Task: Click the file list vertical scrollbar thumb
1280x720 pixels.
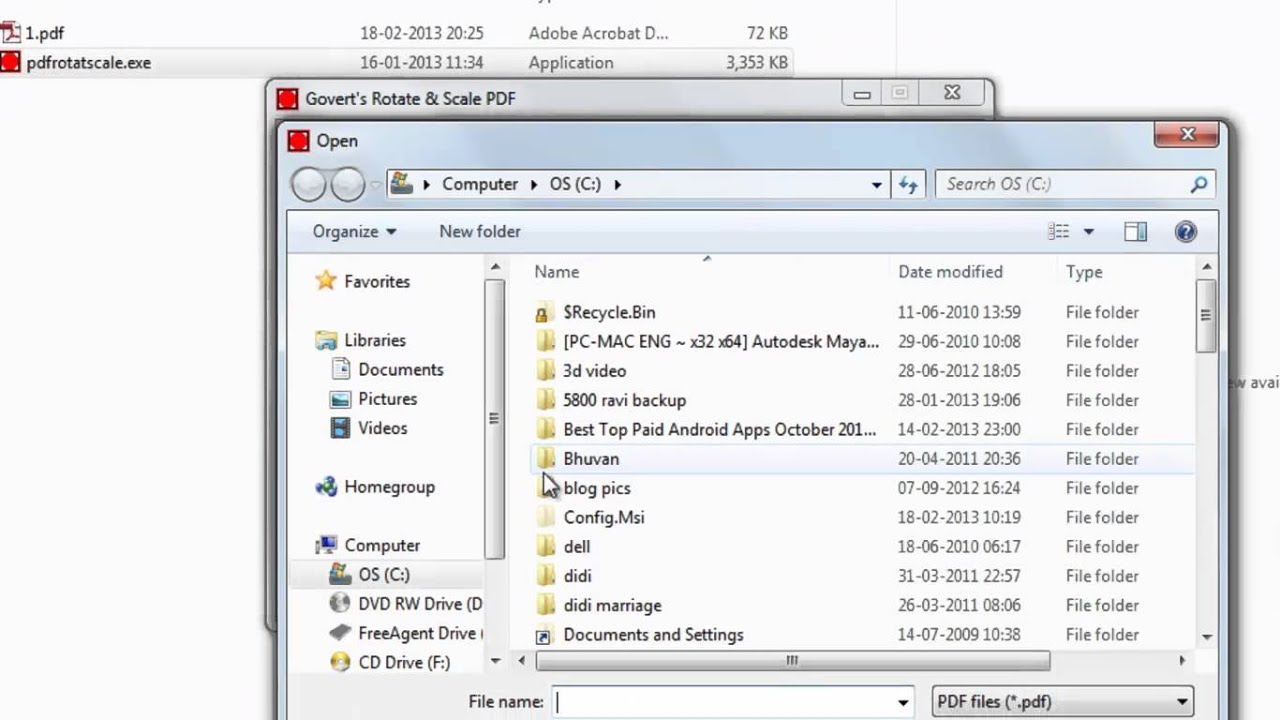Action: pos(1206,315)
